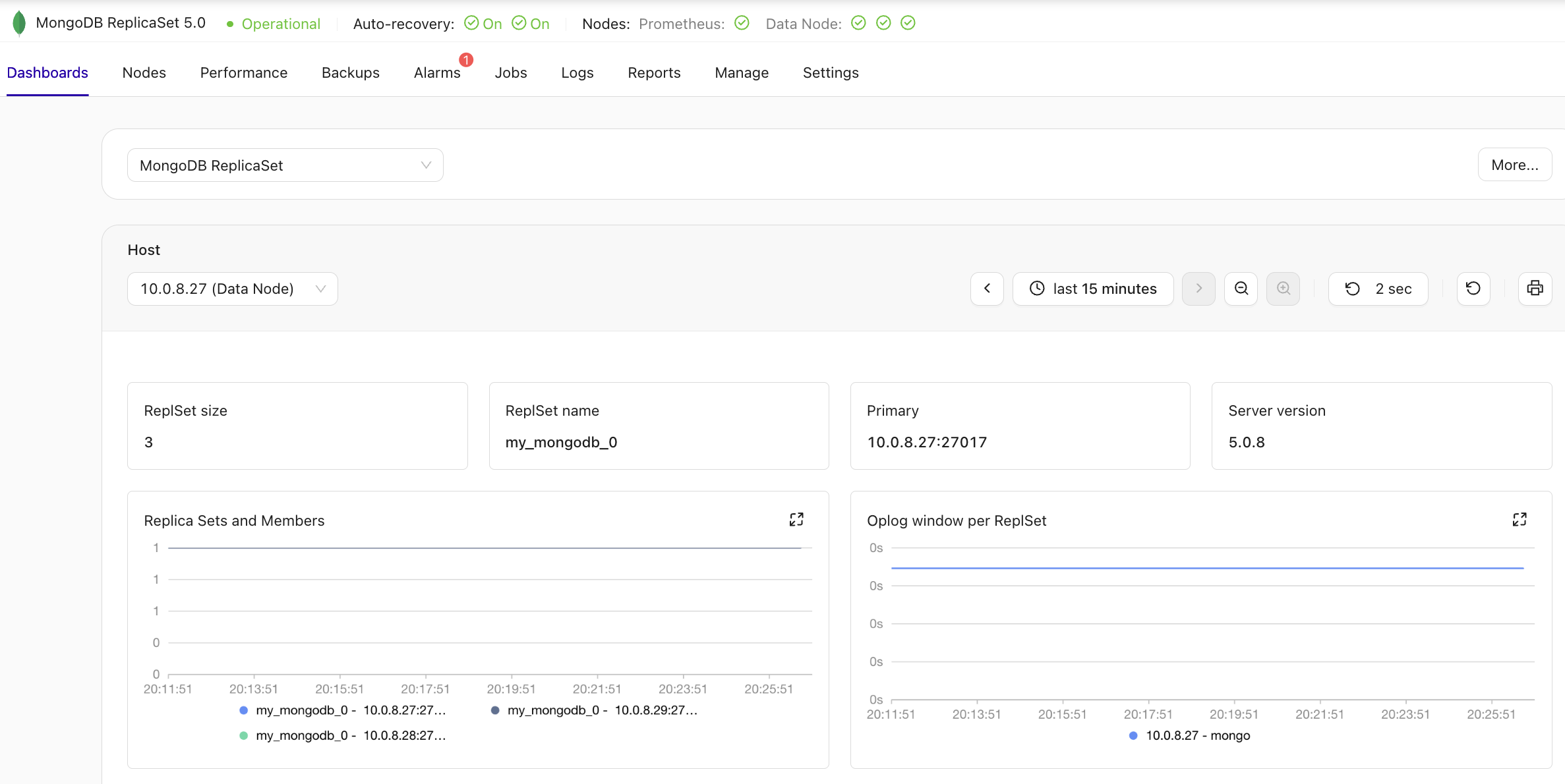Click the MongoDB leaf logo icon
The width and height of the screenshot is (1565, 784).
[x=19, y=24]
